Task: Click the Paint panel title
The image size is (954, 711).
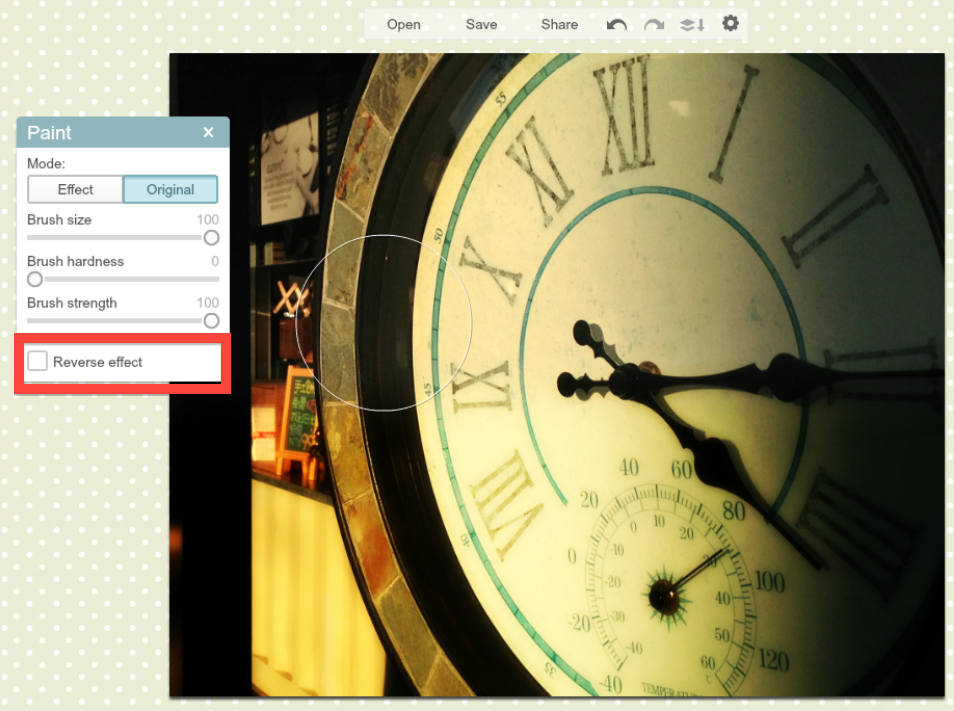Action: [49, 133]
